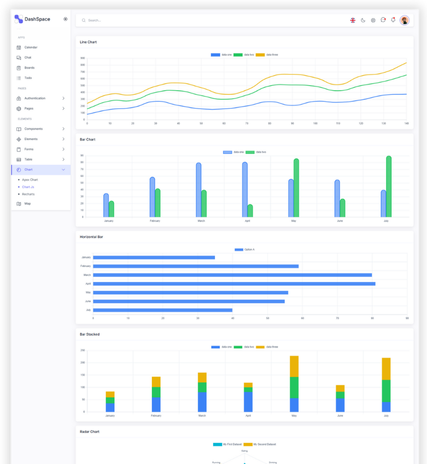Click the Map icon in sidebar

coord(19,204)
